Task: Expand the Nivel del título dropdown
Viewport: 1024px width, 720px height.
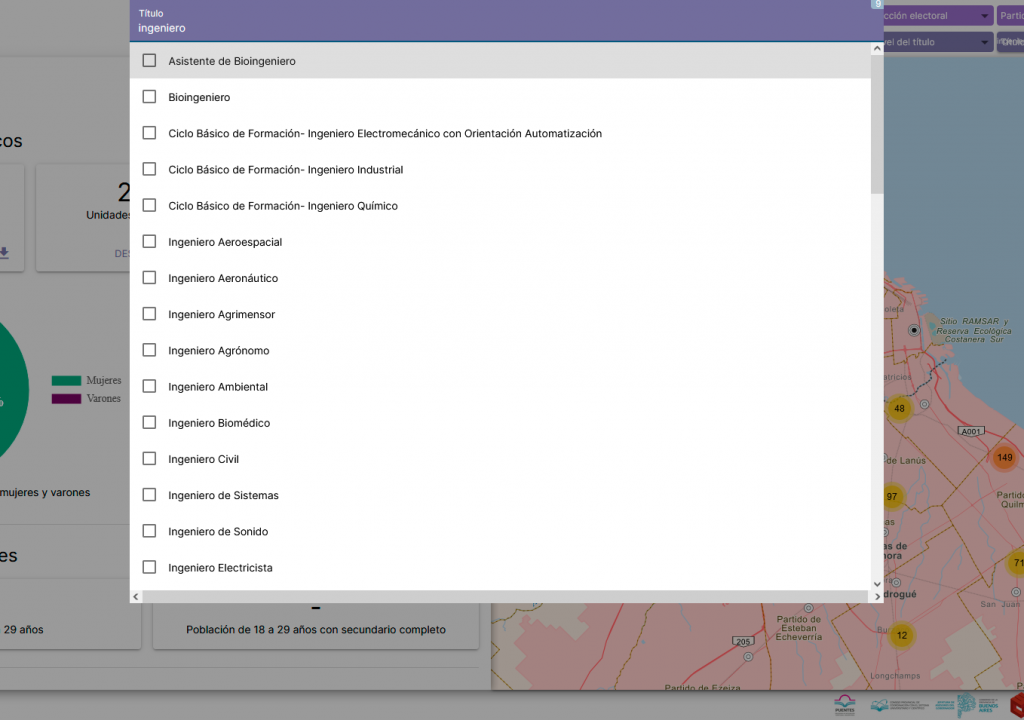Action: click(x=938, y=42)
